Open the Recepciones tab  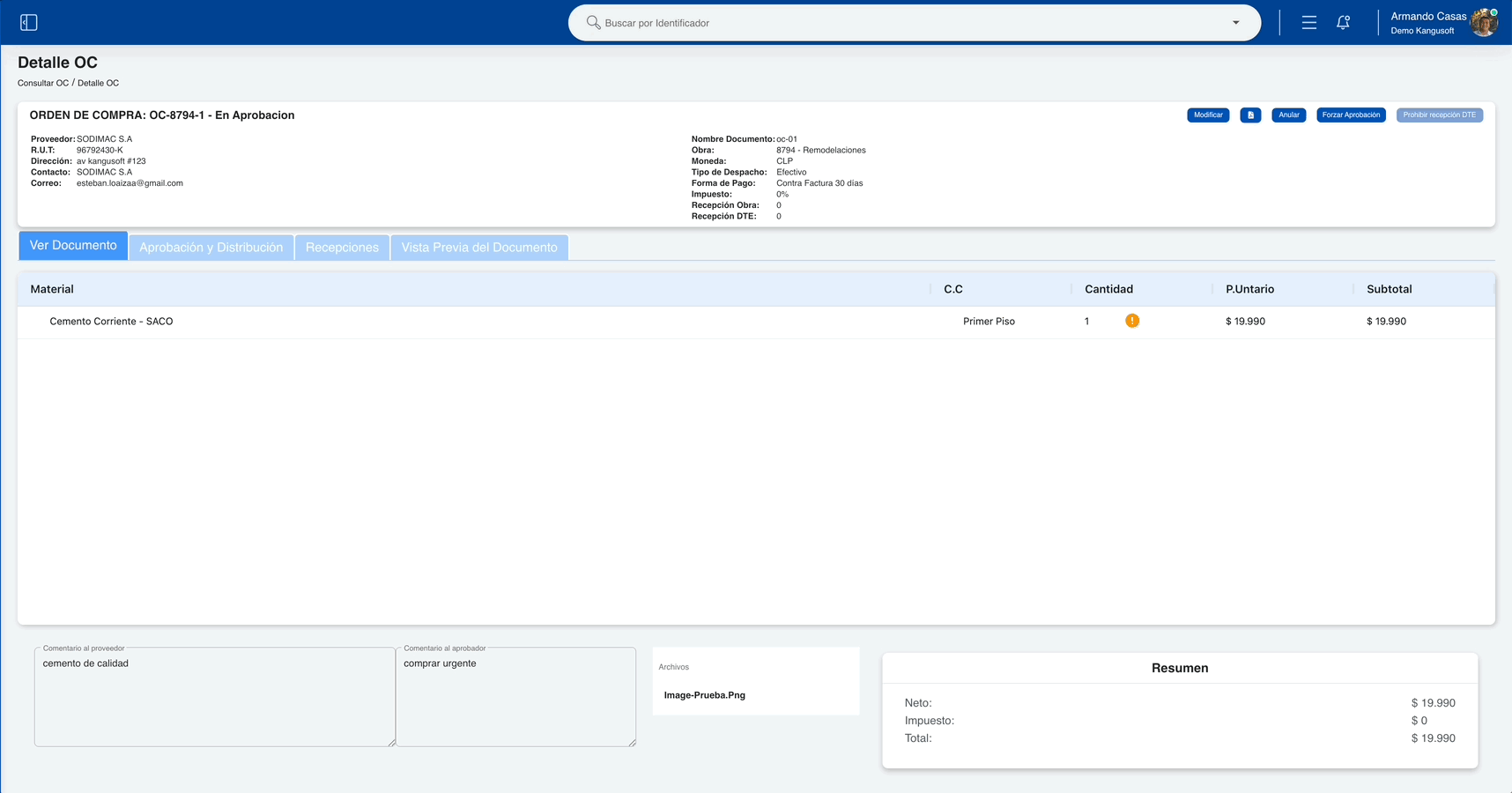click(342, 248)
